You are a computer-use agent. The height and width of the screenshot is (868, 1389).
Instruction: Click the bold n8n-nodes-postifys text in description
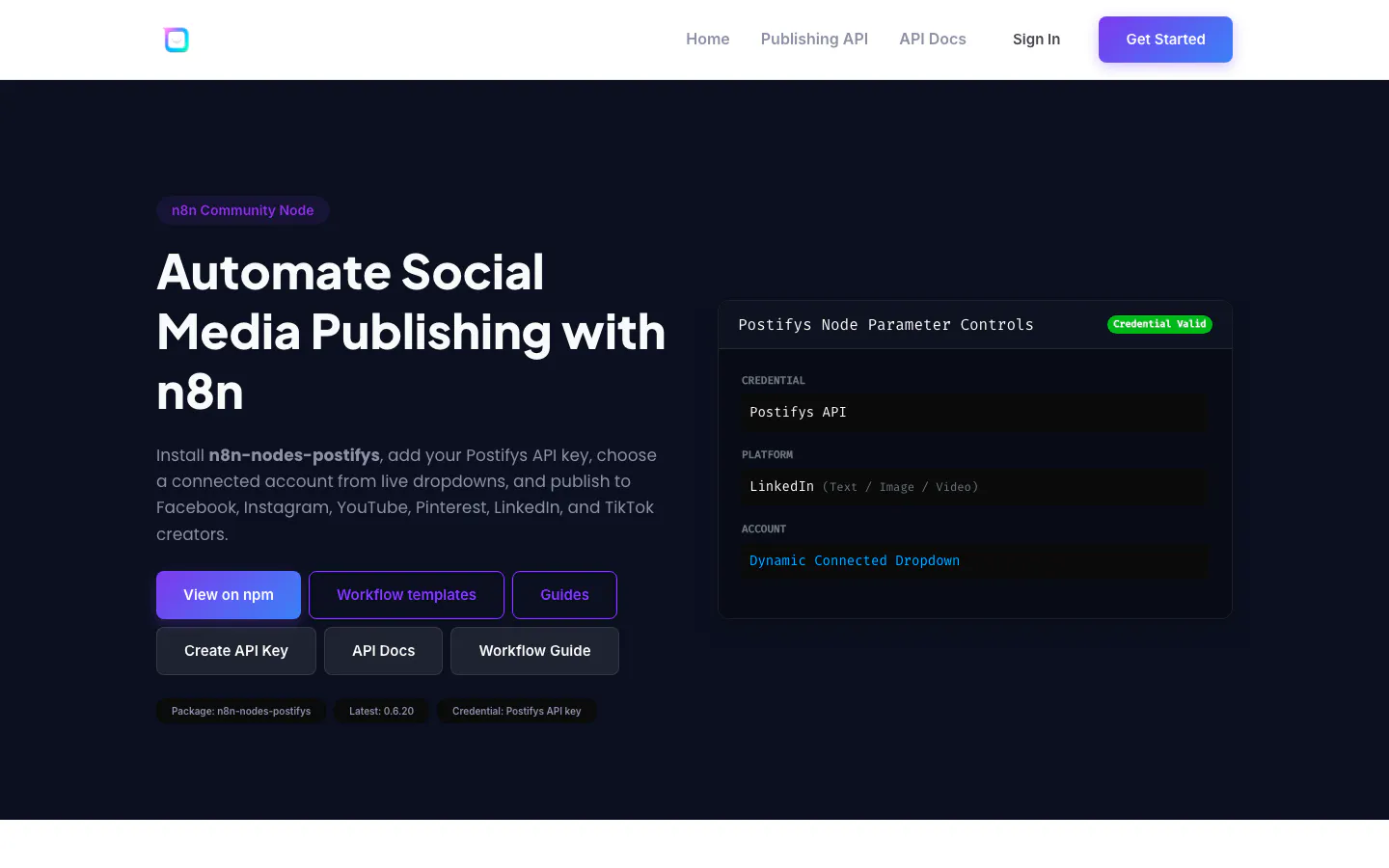point(294,455)
